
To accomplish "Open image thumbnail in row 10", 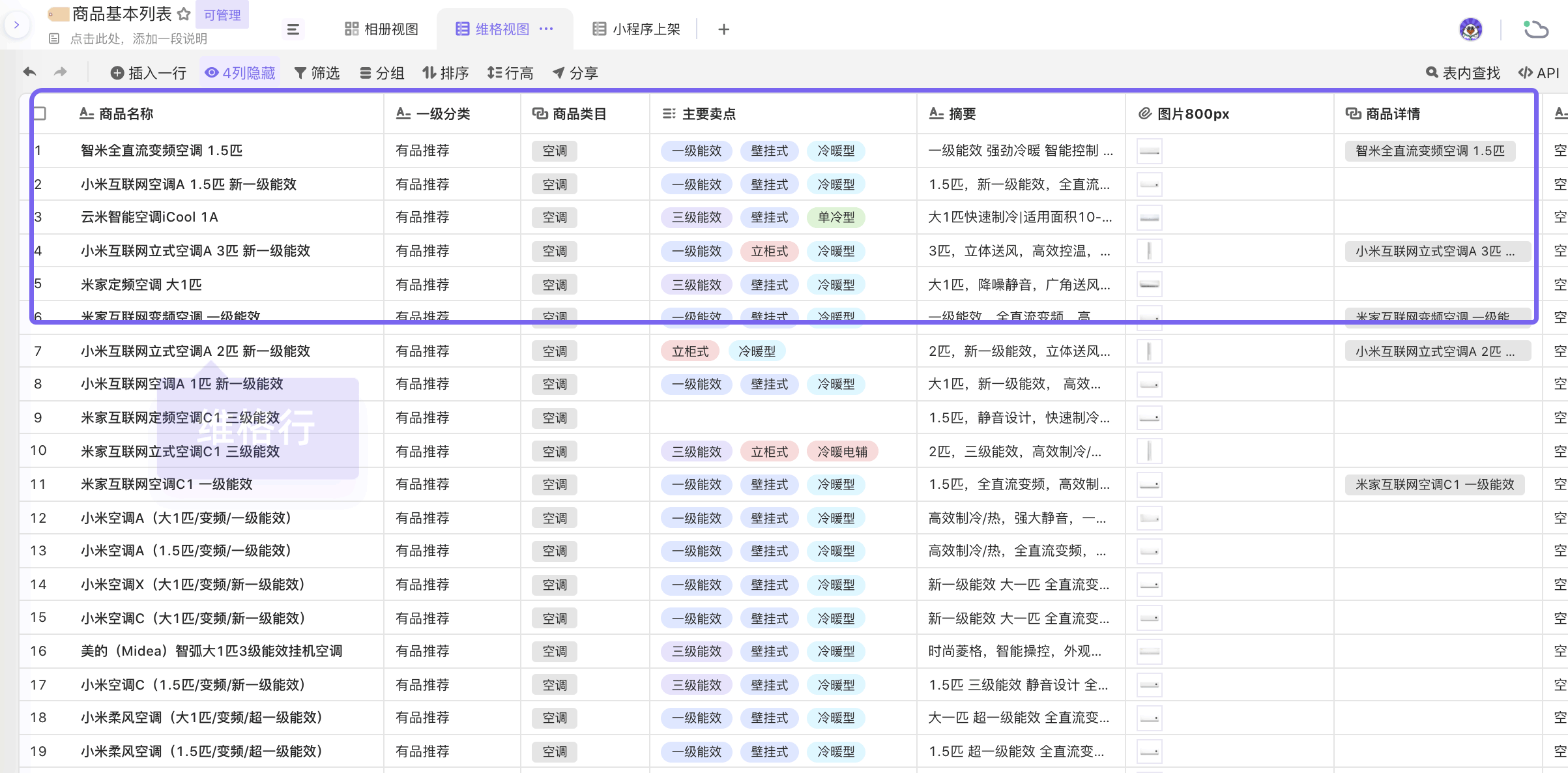I will point(1150,451).
